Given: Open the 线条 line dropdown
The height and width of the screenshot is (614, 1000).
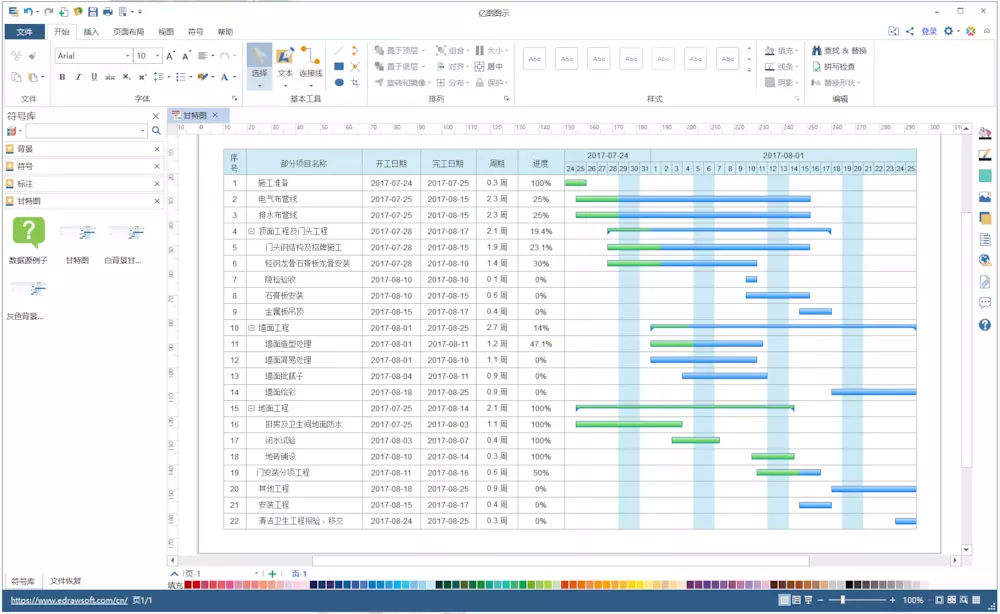Looking at the screenshot, I should coord(782,66).
